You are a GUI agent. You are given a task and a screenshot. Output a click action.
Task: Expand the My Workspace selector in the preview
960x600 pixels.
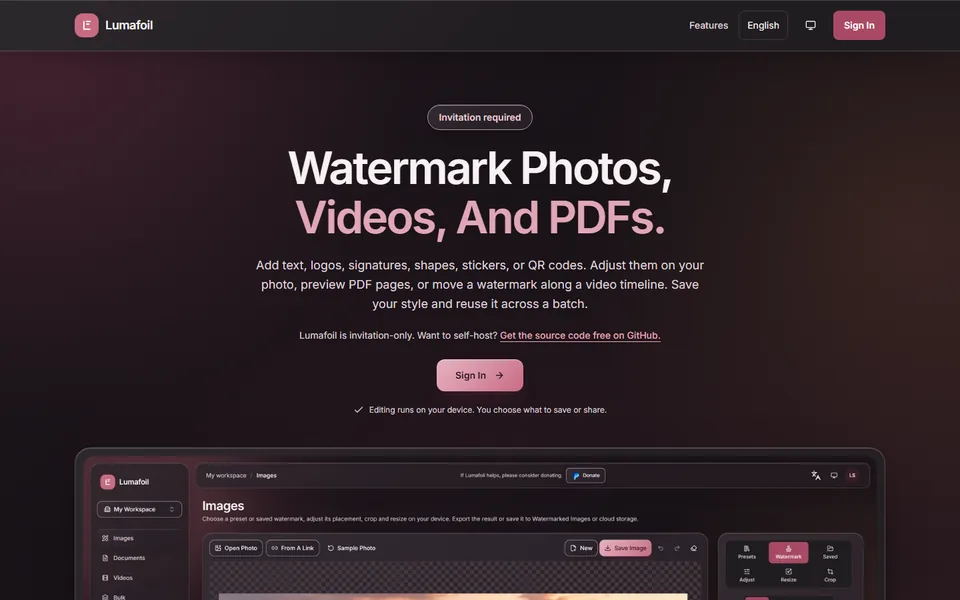point(139,509)
